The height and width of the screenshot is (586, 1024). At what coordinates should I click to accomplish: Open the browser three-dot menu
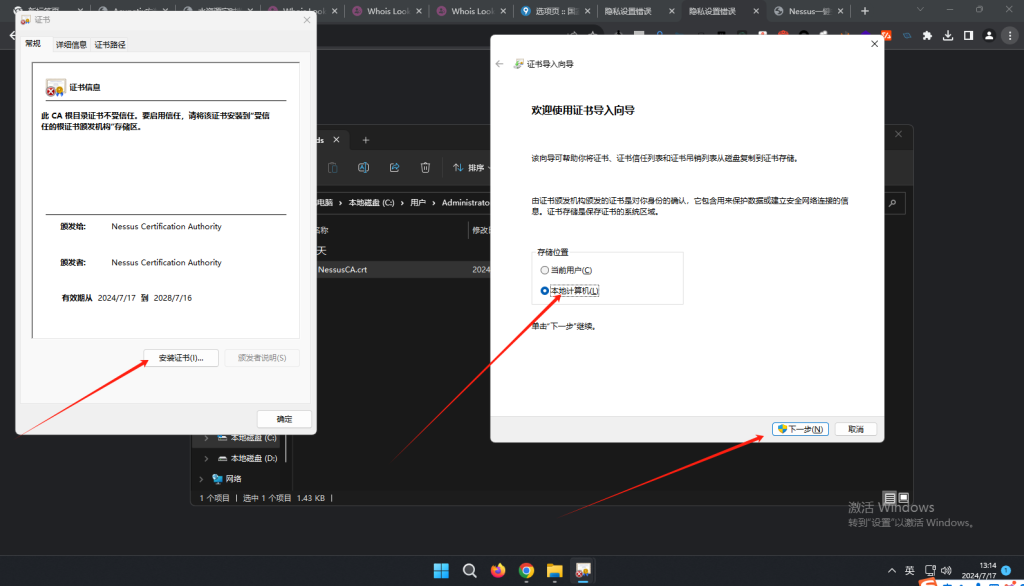(x=1010, y=36)
